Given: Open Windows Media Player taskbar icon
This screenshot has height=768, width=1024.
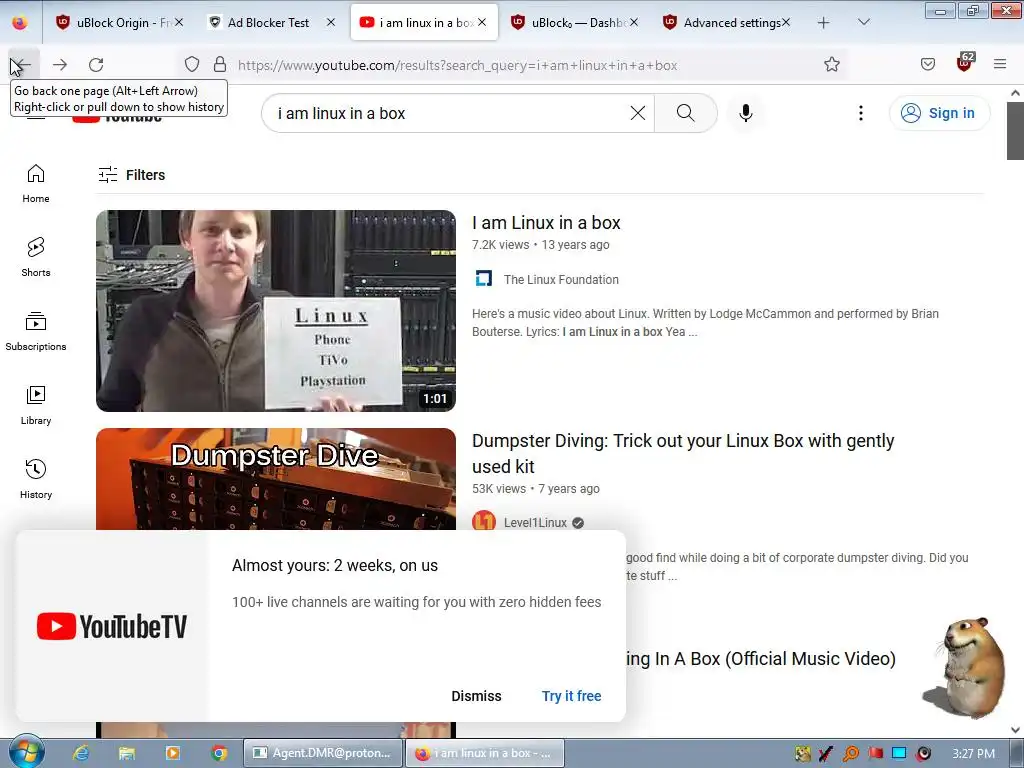Looking at the screenshot, I should pyautogui.click(x=172, y=753).
